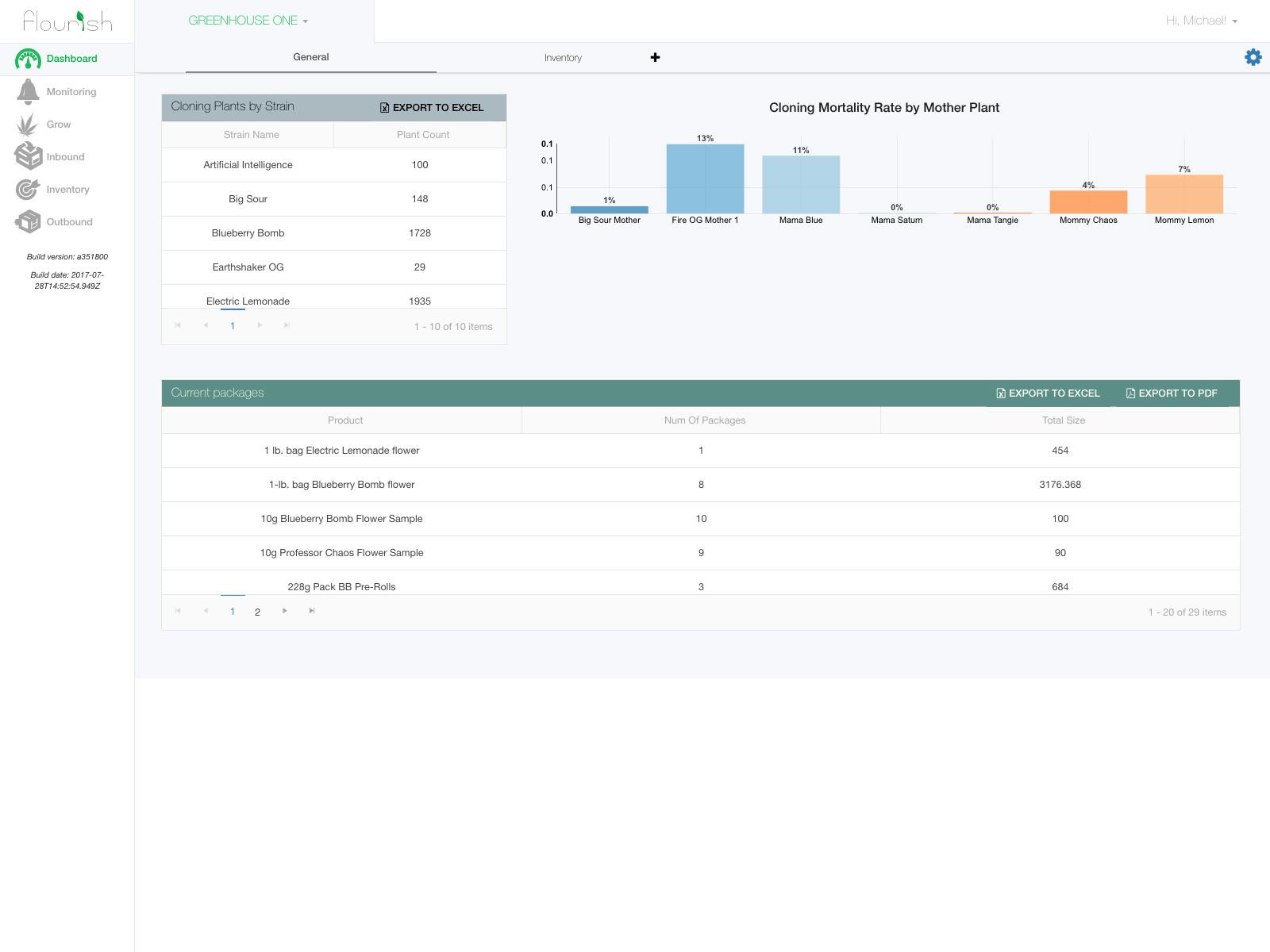Click the Excel icon in Cloning Plants header
The width and height of the screenshot is (1270, 952).
point(384,107)
